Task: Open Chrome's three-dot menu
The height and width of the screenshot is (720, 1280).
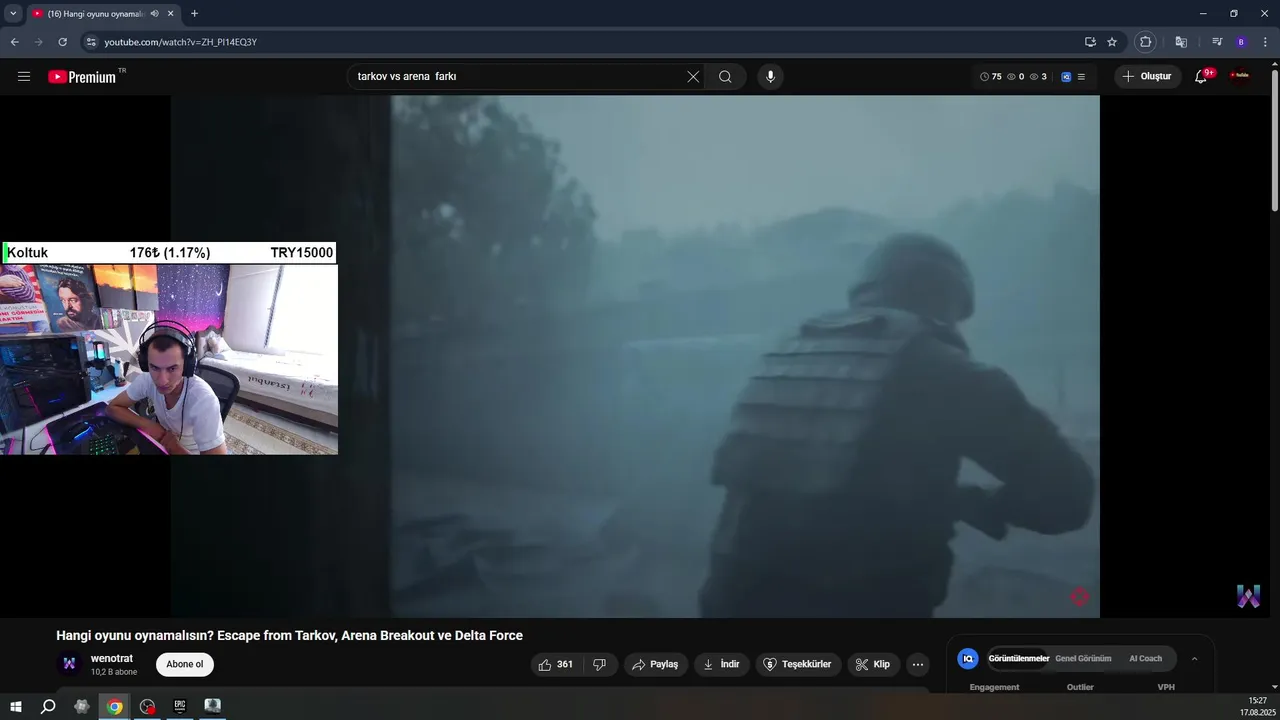Action: click(x=1265, y=42)
